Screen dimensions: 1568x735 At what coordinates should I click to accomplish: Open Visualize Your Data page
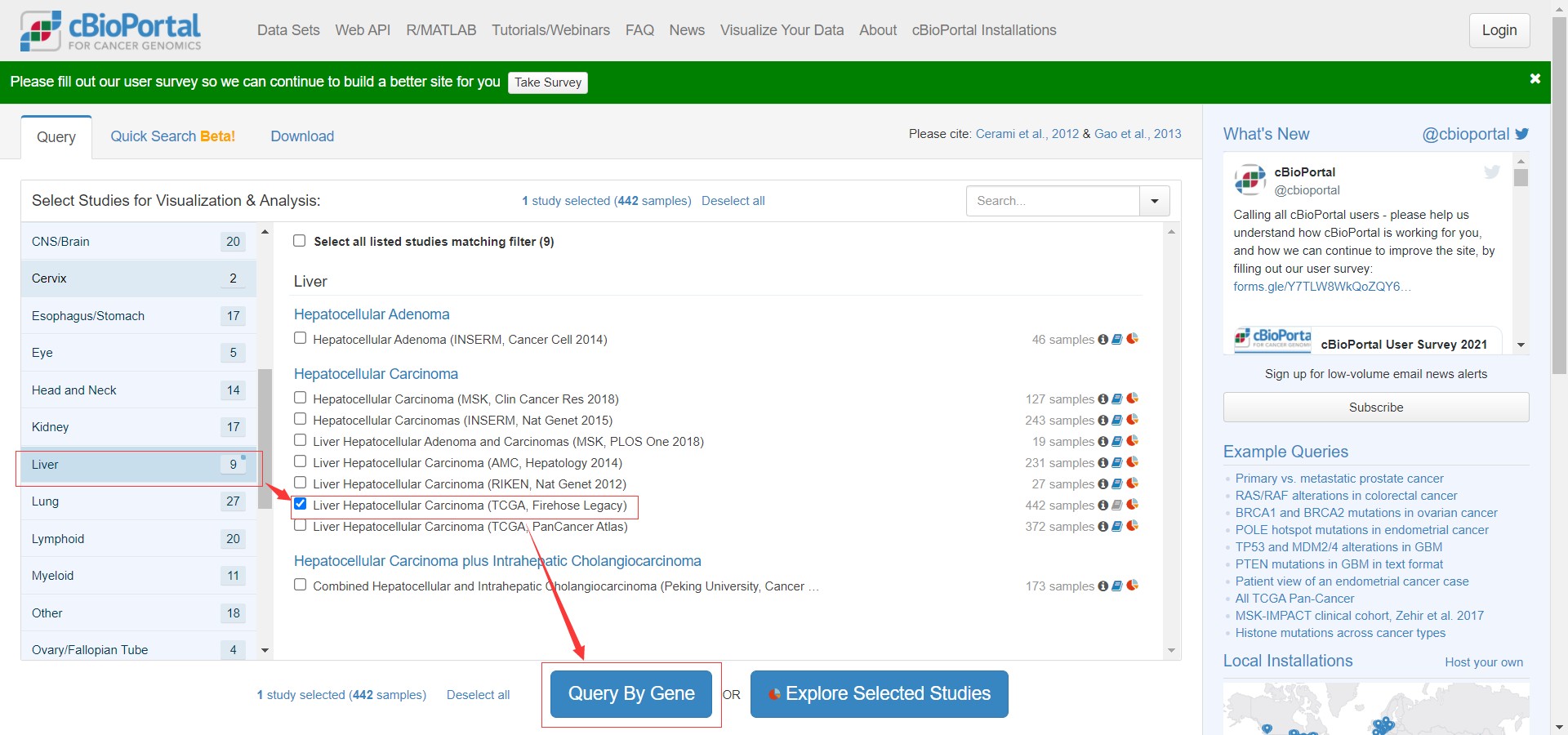click(x=782, y=30)
